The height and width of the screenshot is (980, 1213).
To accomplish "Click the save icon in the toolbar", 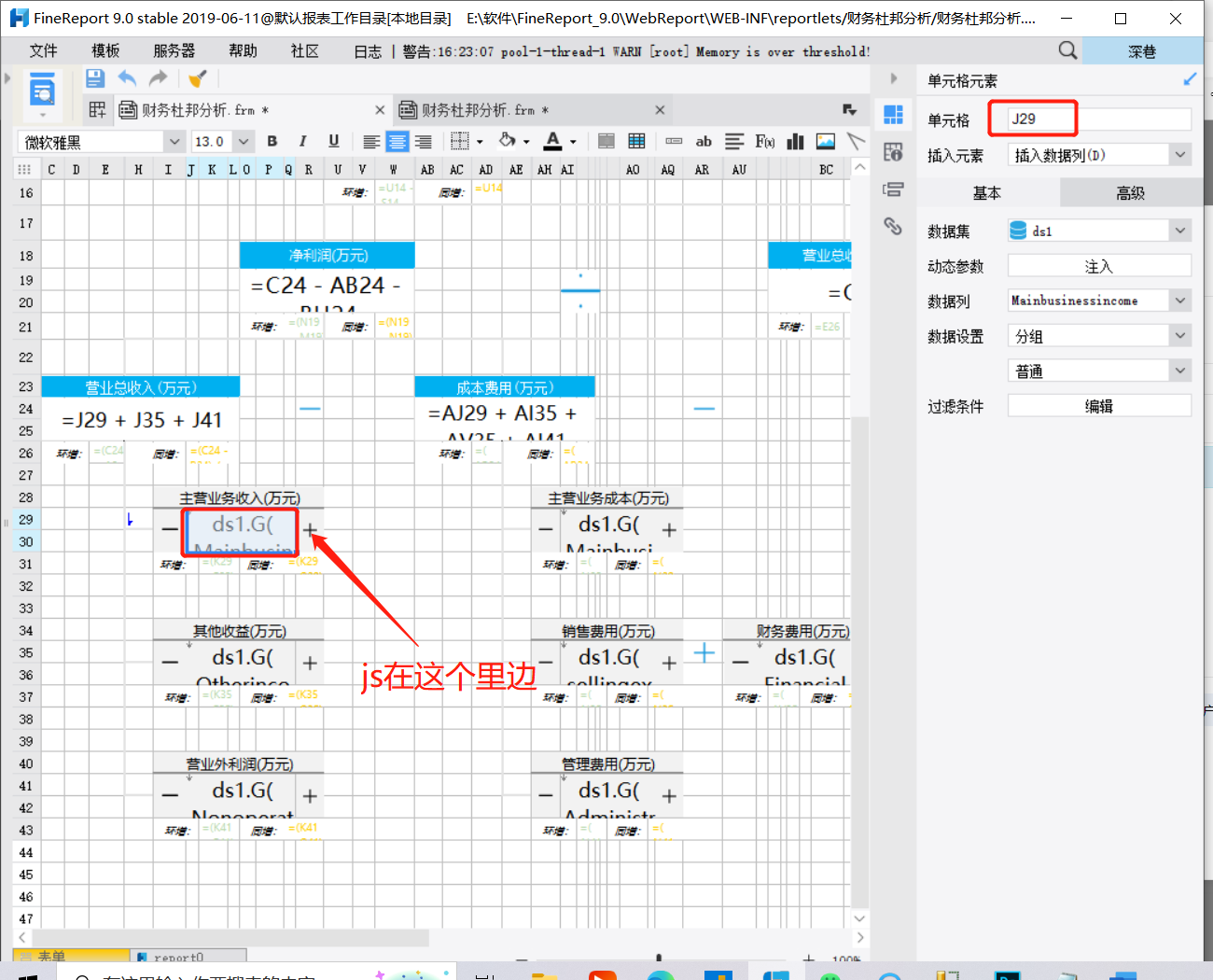I will coord(94,78).
